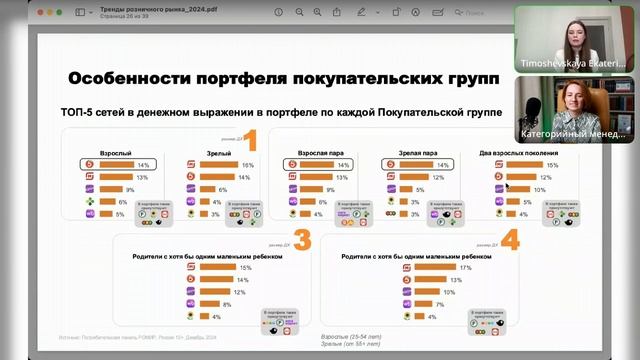This screenshot has height=360, width=640.
Task: Click the source footnote at bottom left
Action: (138, 338)
